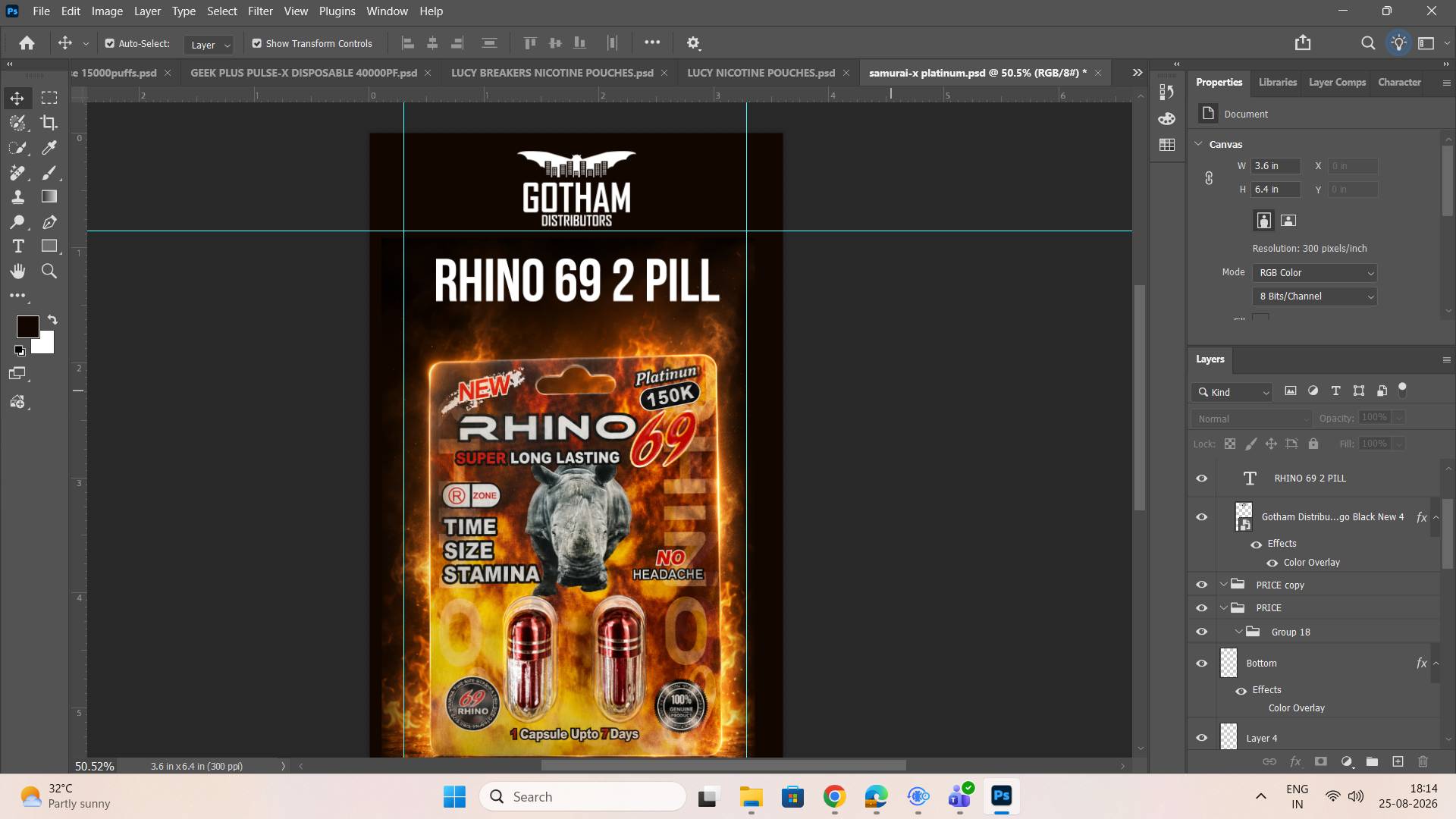Open the Share icon in options bar
This screenshot has height=819, width=1456.
coord(1303,43)
